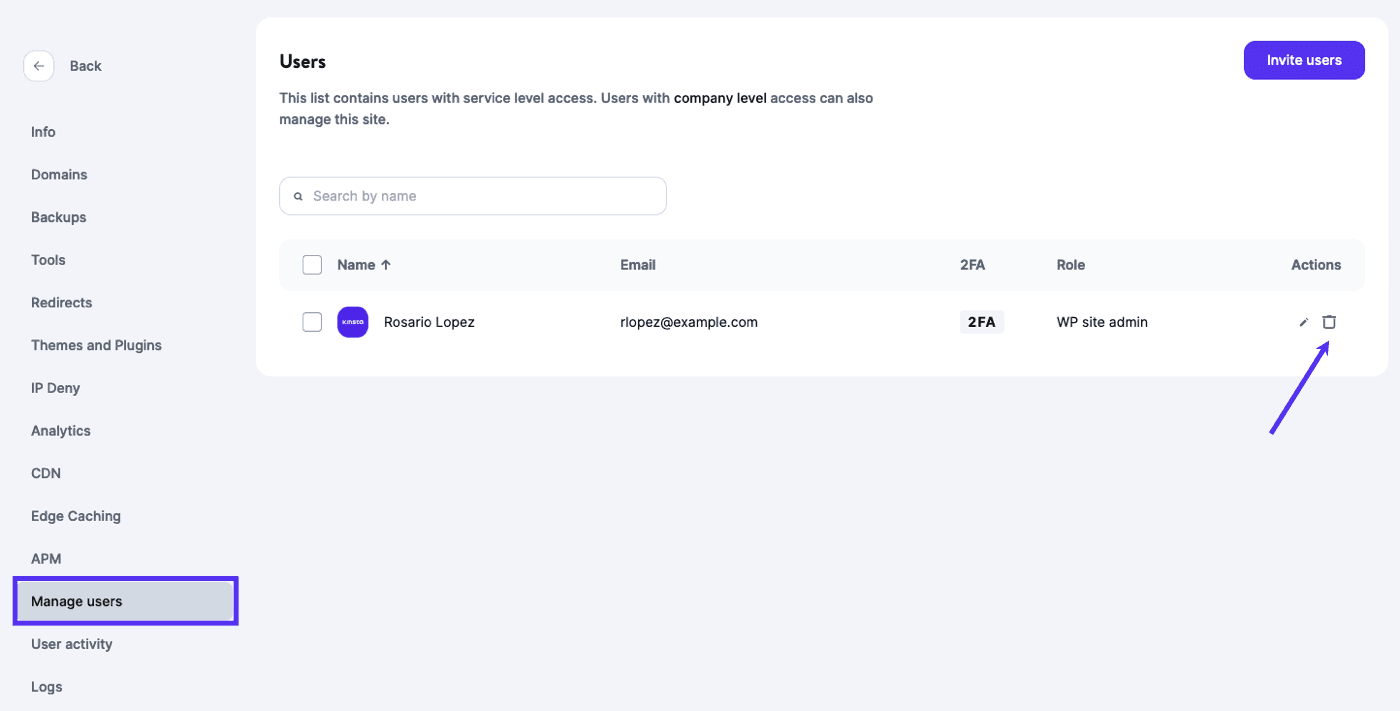Image resolution: width=1400 pixels, height=711 pixels.
Task: Click the pencil icon to edit Rosario Lopez
Action: [x=1303, y=321]
